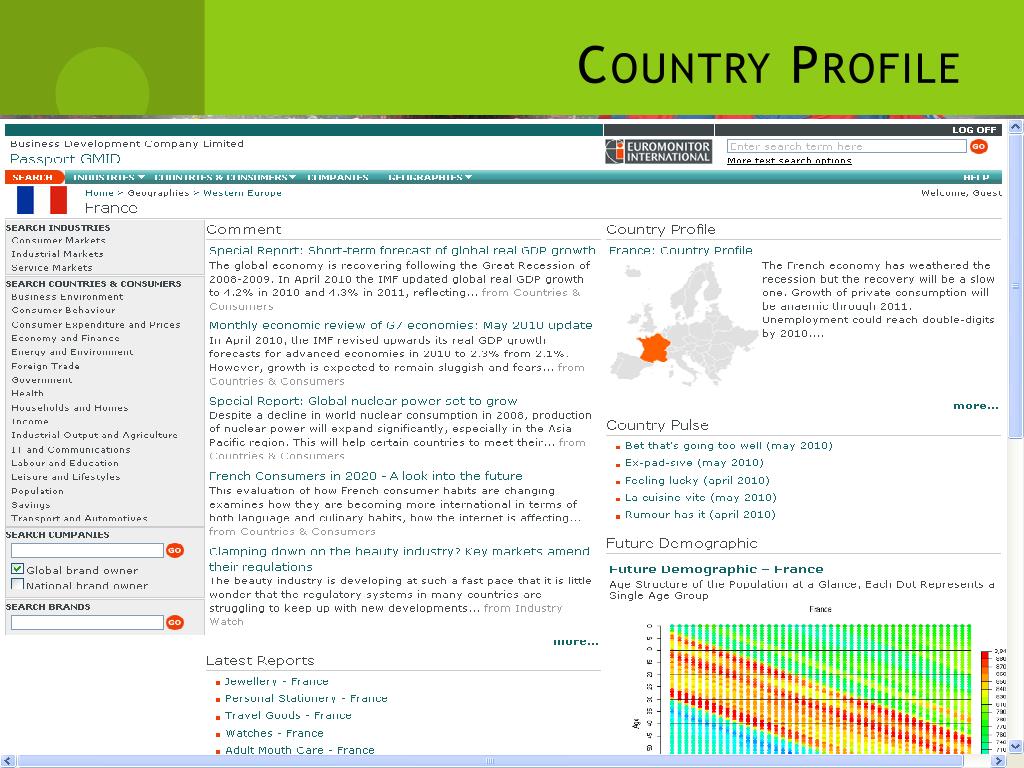Click Western Europe breadcrumb link
Image resolution: width=1024 pixels, height=768 pixels.
pos(242,193)
